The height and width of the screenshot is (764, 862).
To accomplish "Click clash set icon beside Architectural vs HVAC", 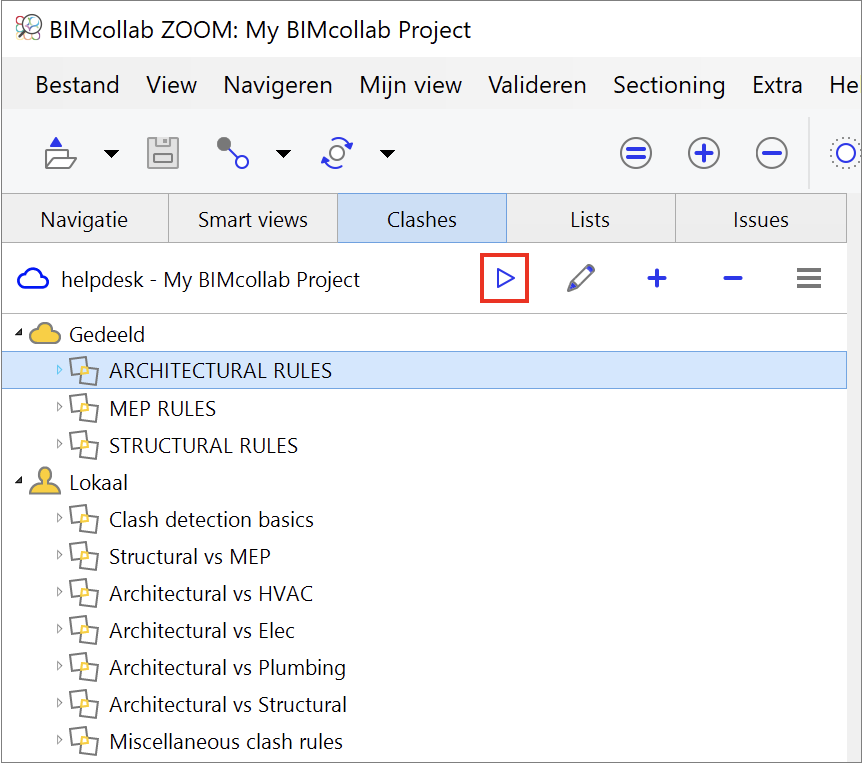I will (84, 593).
